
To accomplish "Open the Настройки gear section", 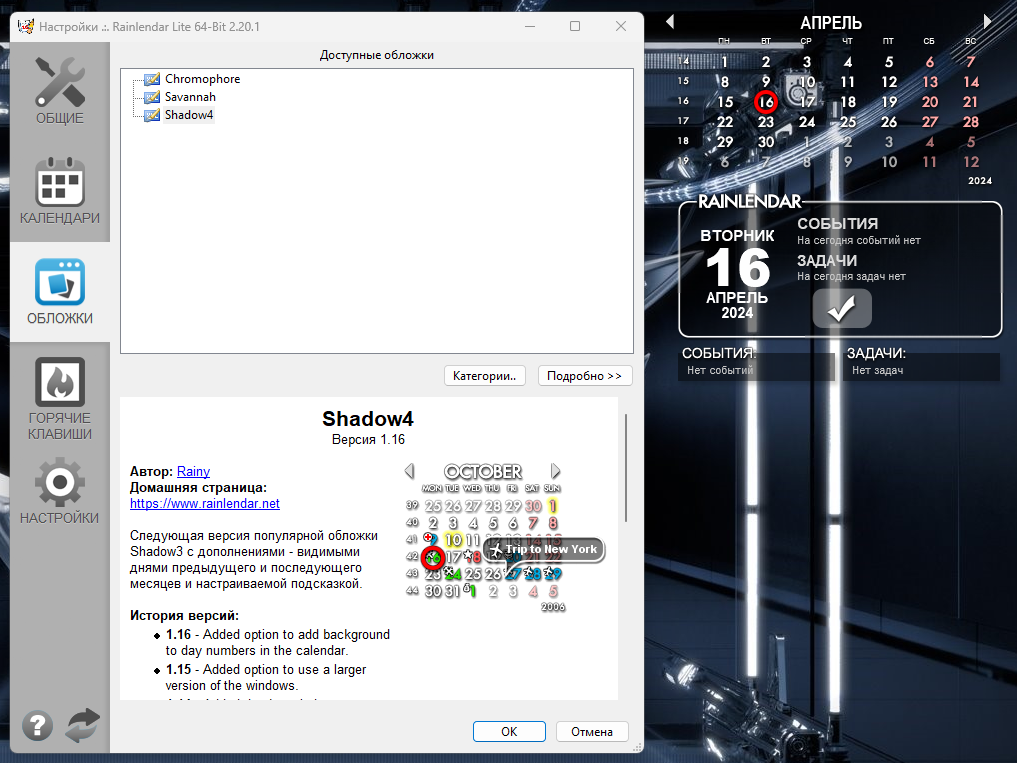I will click(60, 491).
